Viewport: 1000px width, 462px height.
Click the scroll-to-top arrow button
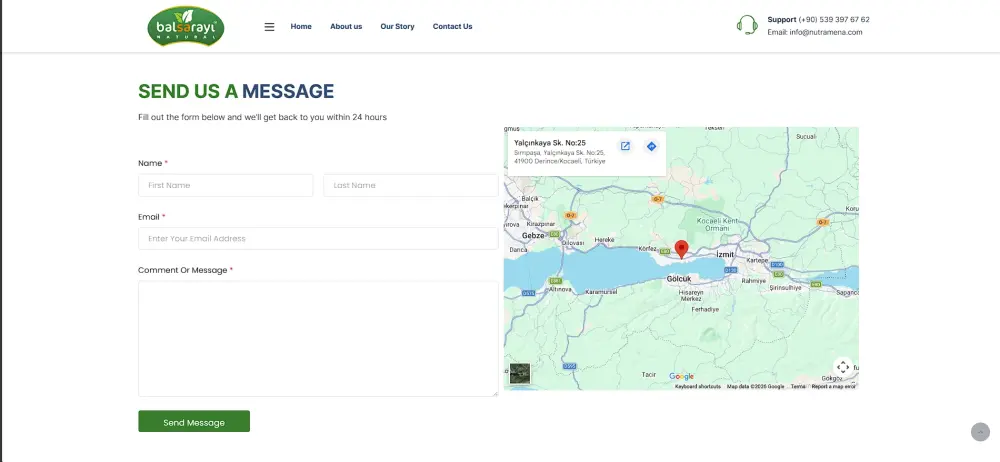[980, 432]
